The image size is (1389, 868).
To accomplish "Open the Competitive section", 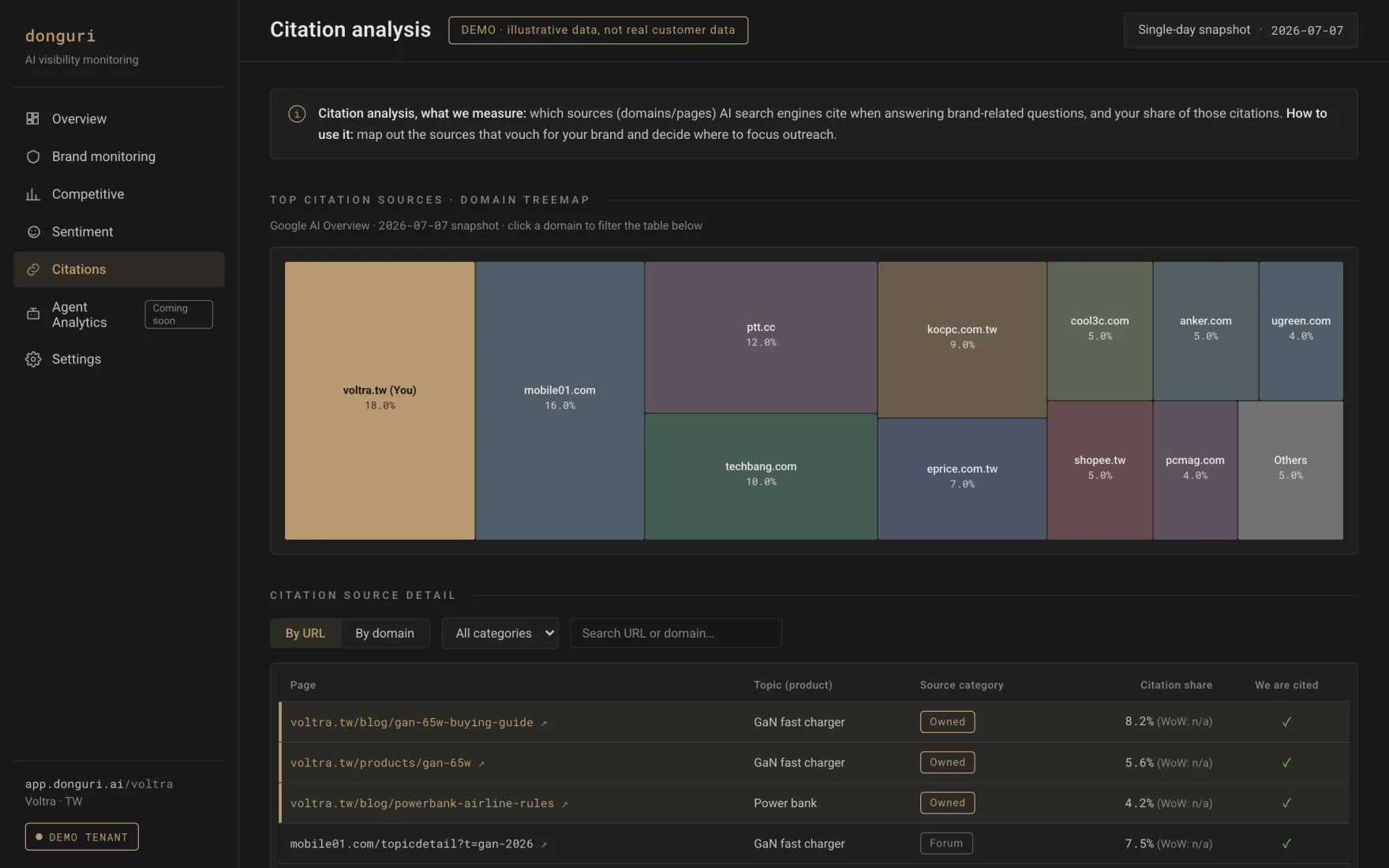I will click(119, 194).
